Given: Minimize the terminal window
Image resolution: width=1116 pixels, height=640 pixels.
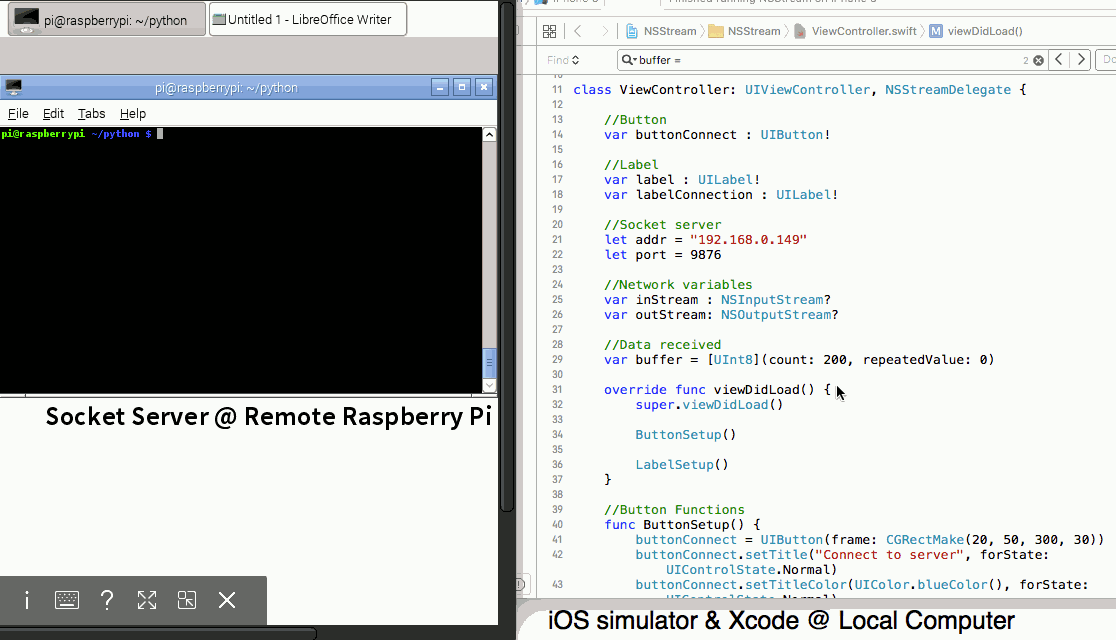Looking at the screenshot, I should (x=440, y=88).
